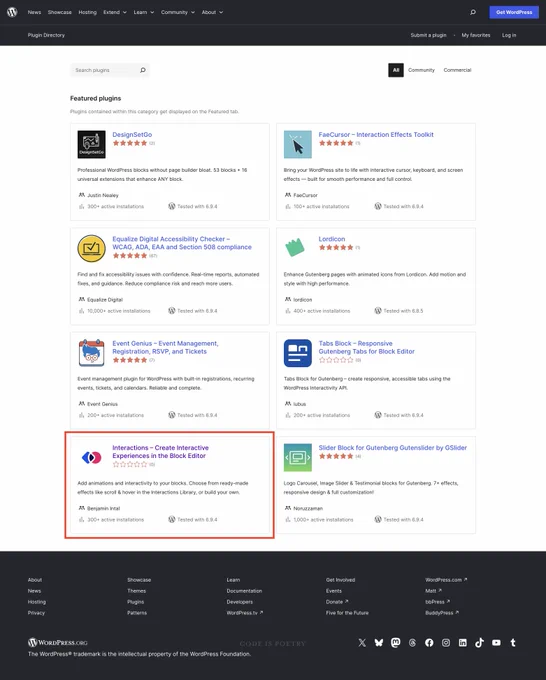The width and height of the screenshot is (546, 680).
Task: Click author Justin Nealey
Action: (103, 195)
